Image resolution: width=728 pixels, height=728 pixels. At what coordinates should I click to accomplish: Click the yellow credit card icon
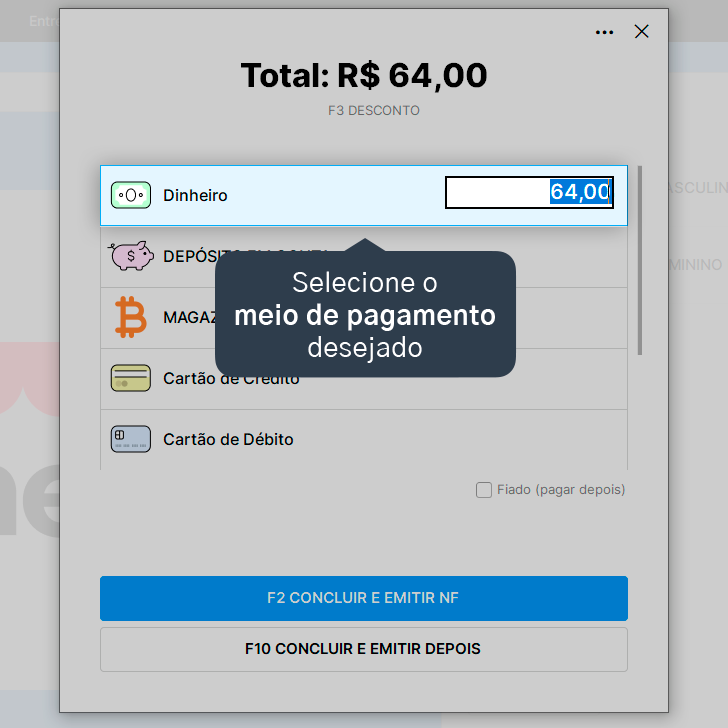[131, 378]
